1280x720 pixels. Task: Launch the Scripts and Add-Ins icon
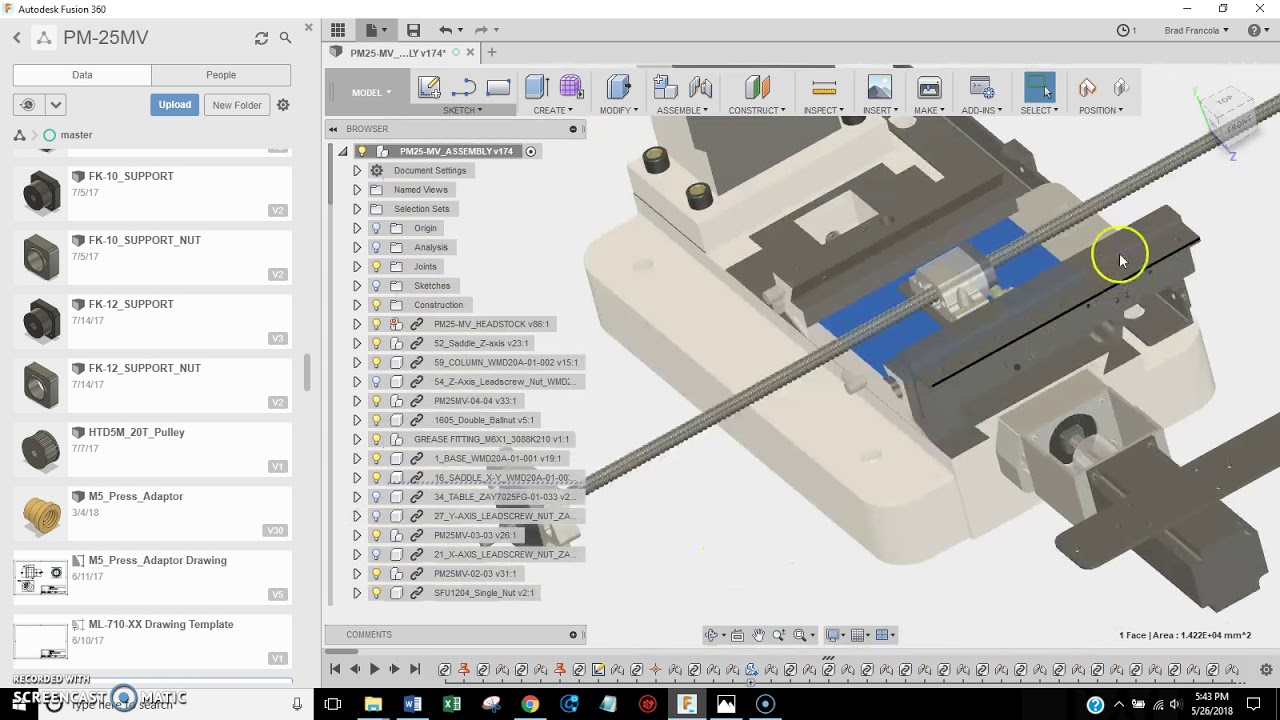tap(982, 87)
